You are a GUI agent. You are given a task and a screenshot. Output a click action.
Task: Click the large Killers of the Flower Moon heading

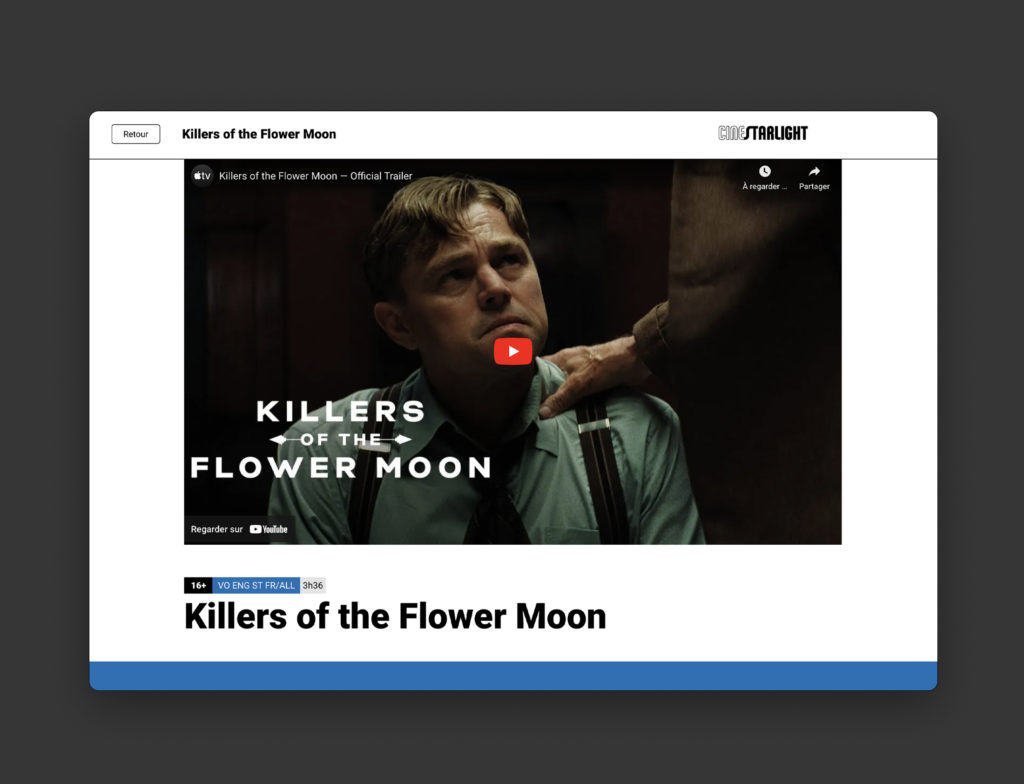(395, 616)
